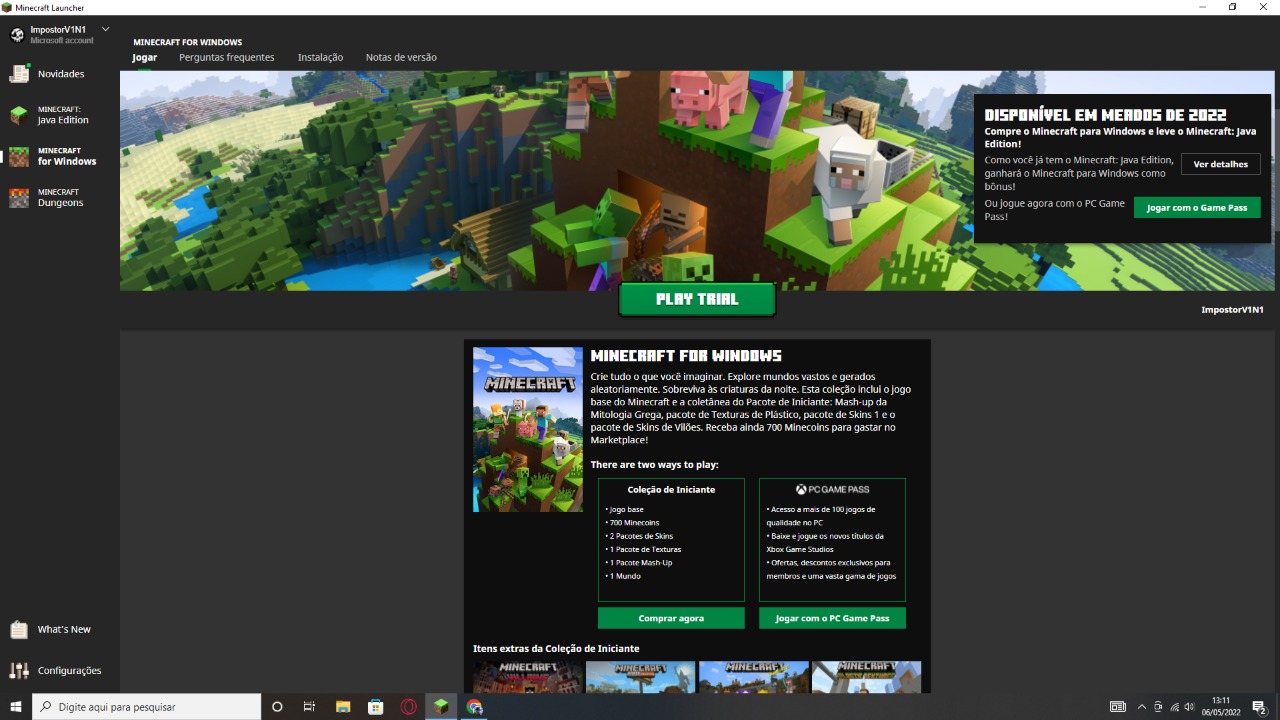1280x720 pixels.
Task: Switch to the Perguntas frequentes tab
Action: tap(227, 58)
